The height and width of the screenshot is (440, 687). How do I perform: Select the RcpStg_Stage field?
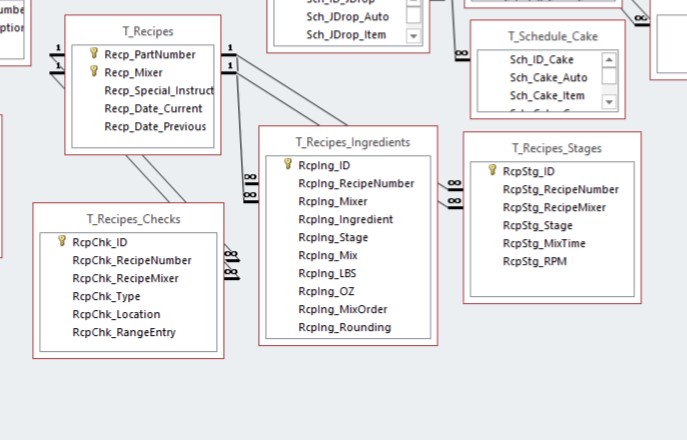coord(538,226)
